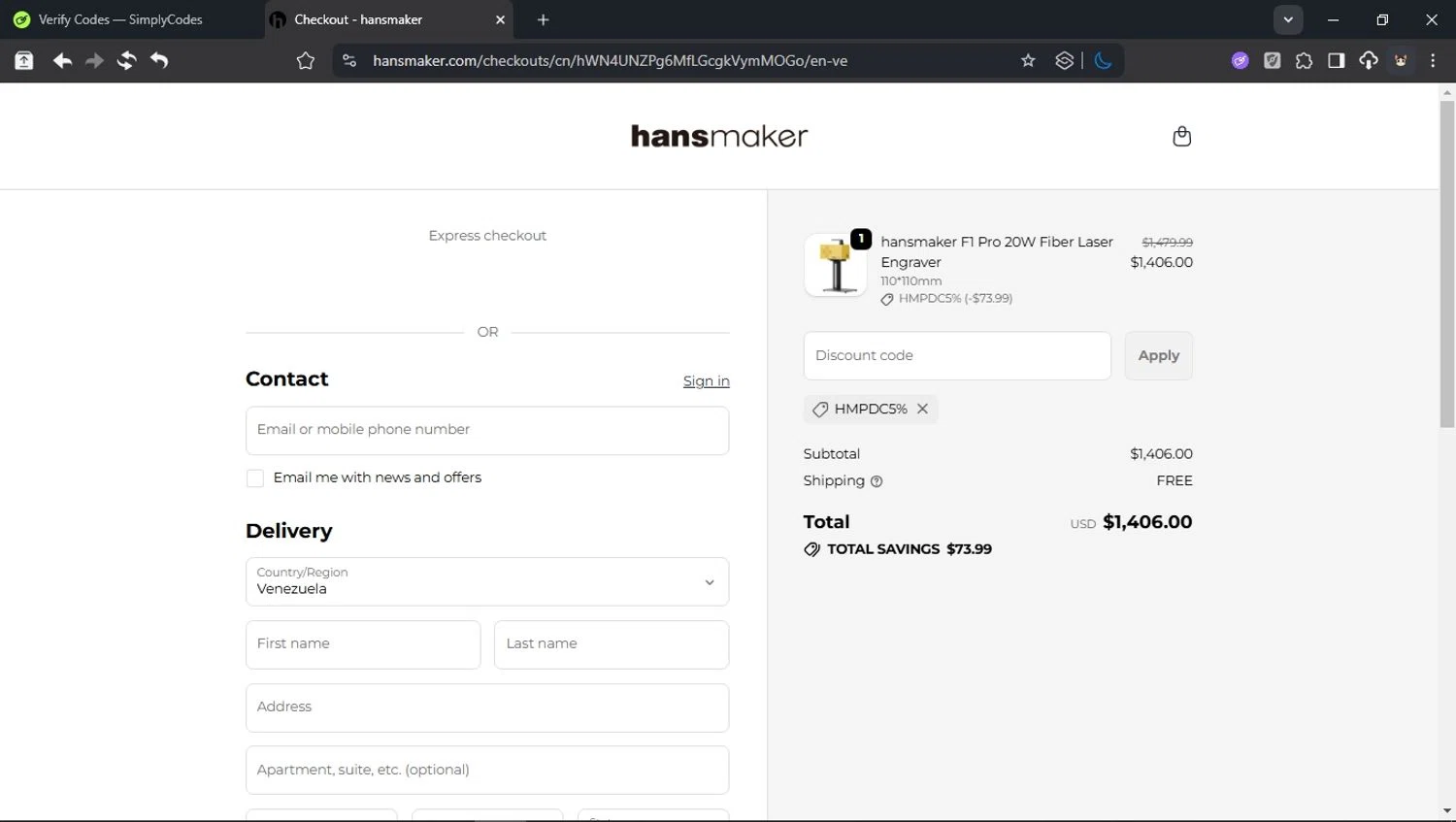Viewport: 1456px width, 822px height.
Task: Reload the page with the refresh icon
Action: 126,60
